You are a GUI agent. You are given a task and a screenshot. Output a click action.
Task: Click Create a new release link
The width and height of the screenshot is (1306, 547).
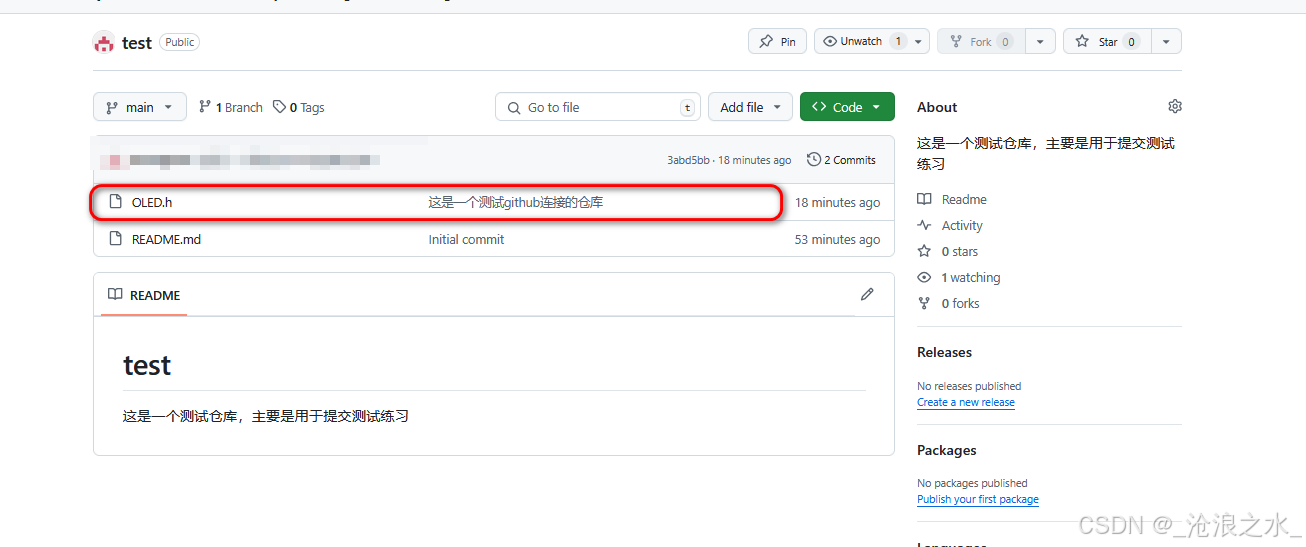[x=966, y=402]
